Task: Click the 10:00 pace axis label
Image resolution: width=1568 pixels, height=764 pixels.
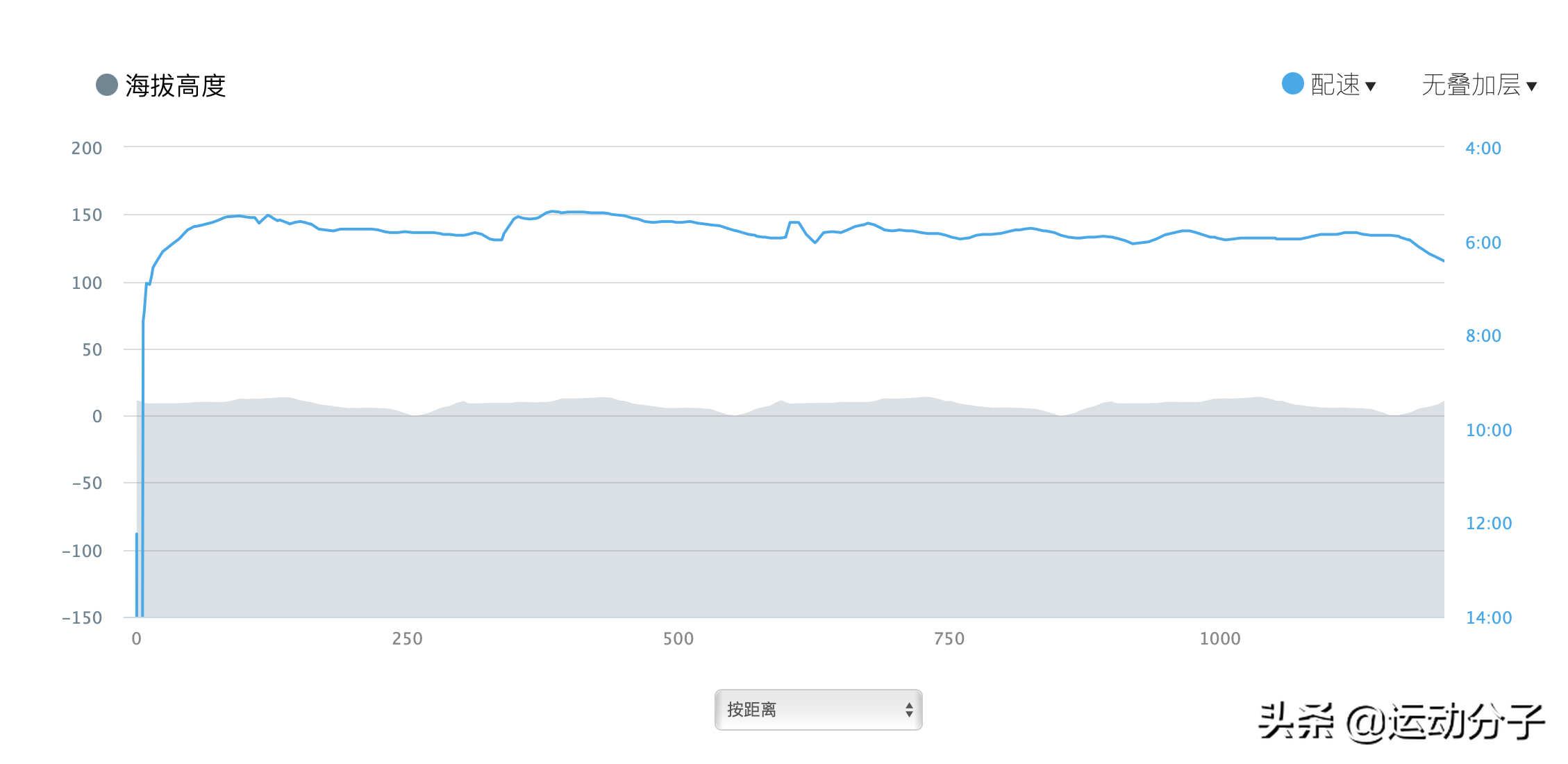Action: pos(1488,430)
